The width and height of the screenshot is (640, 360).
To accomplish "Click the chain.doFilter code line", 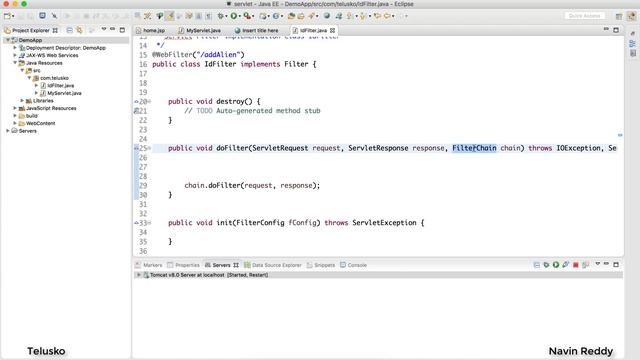I will [252, 186].
